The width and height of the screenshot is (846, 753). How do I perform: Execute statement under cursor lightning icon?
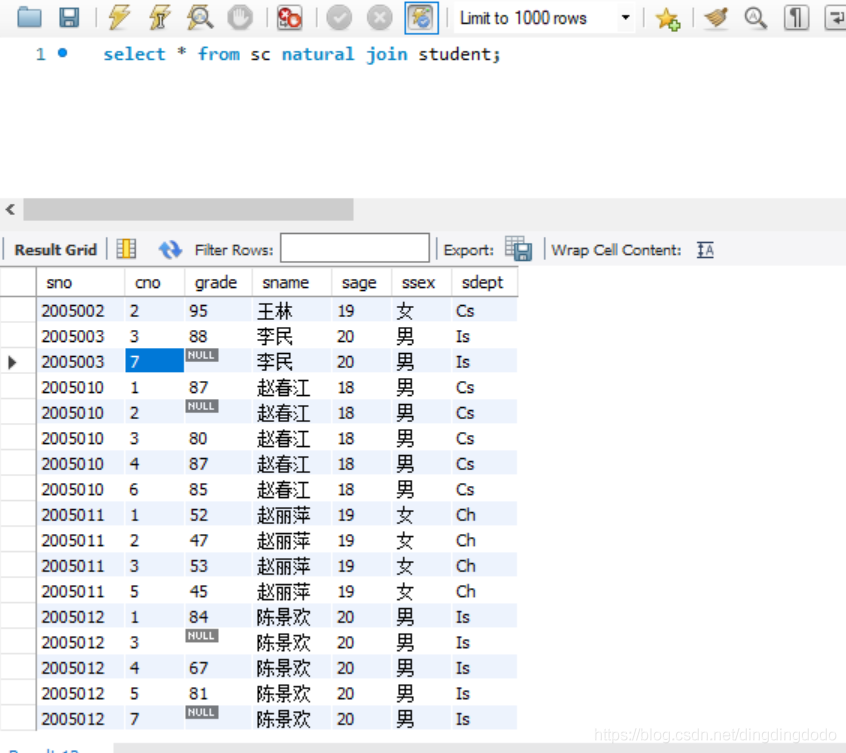159,18
